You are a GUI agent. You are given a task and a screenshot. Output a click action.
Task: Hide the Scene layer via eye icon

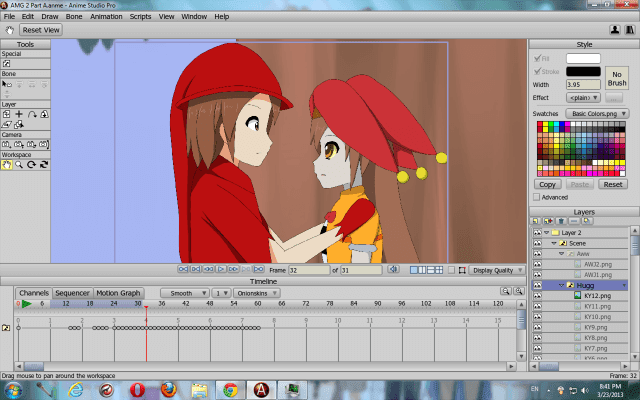(x=538, y=243)
